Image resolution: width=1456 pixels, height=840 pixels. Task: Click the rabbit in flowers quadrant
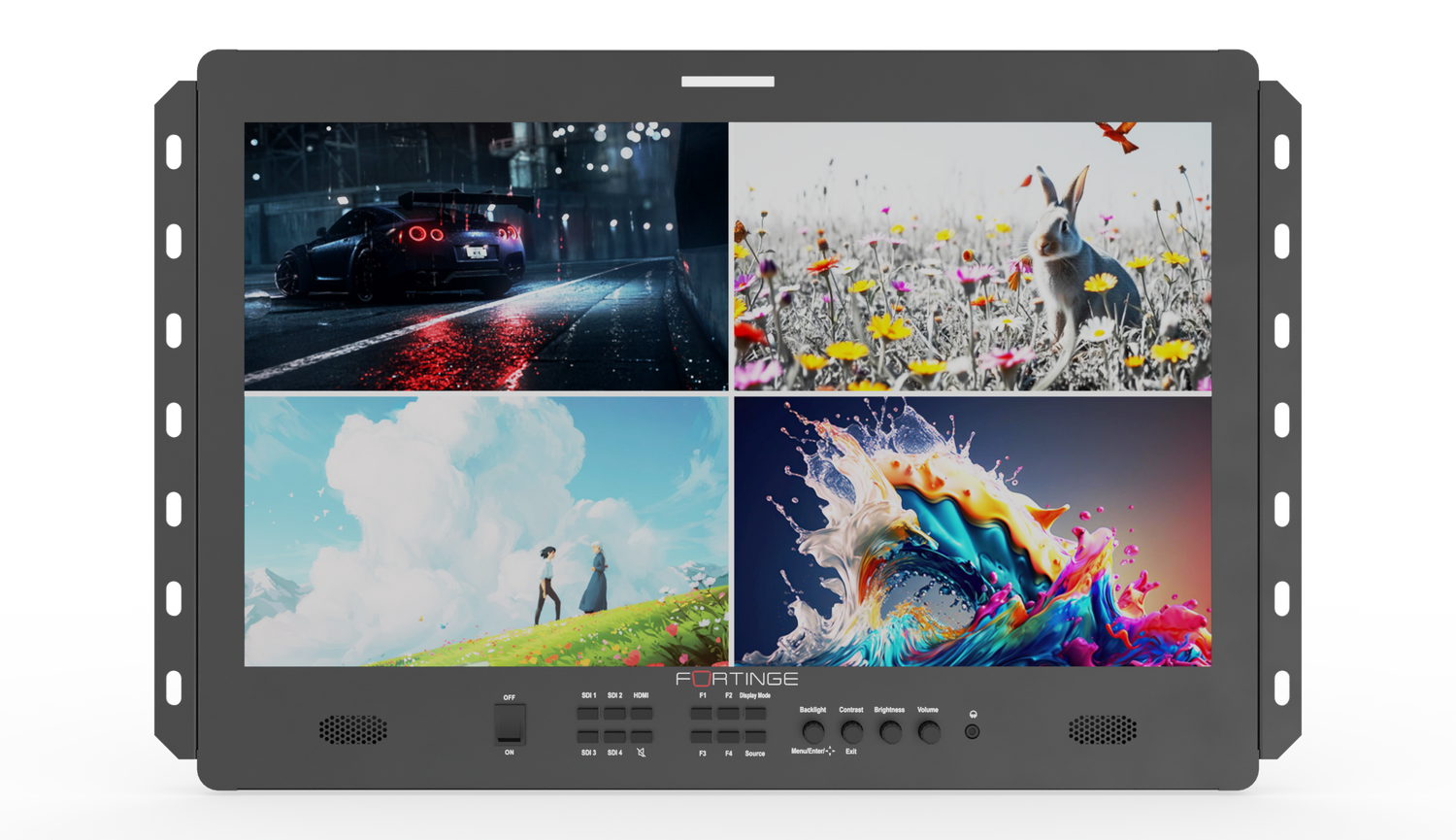pos(971,256)
